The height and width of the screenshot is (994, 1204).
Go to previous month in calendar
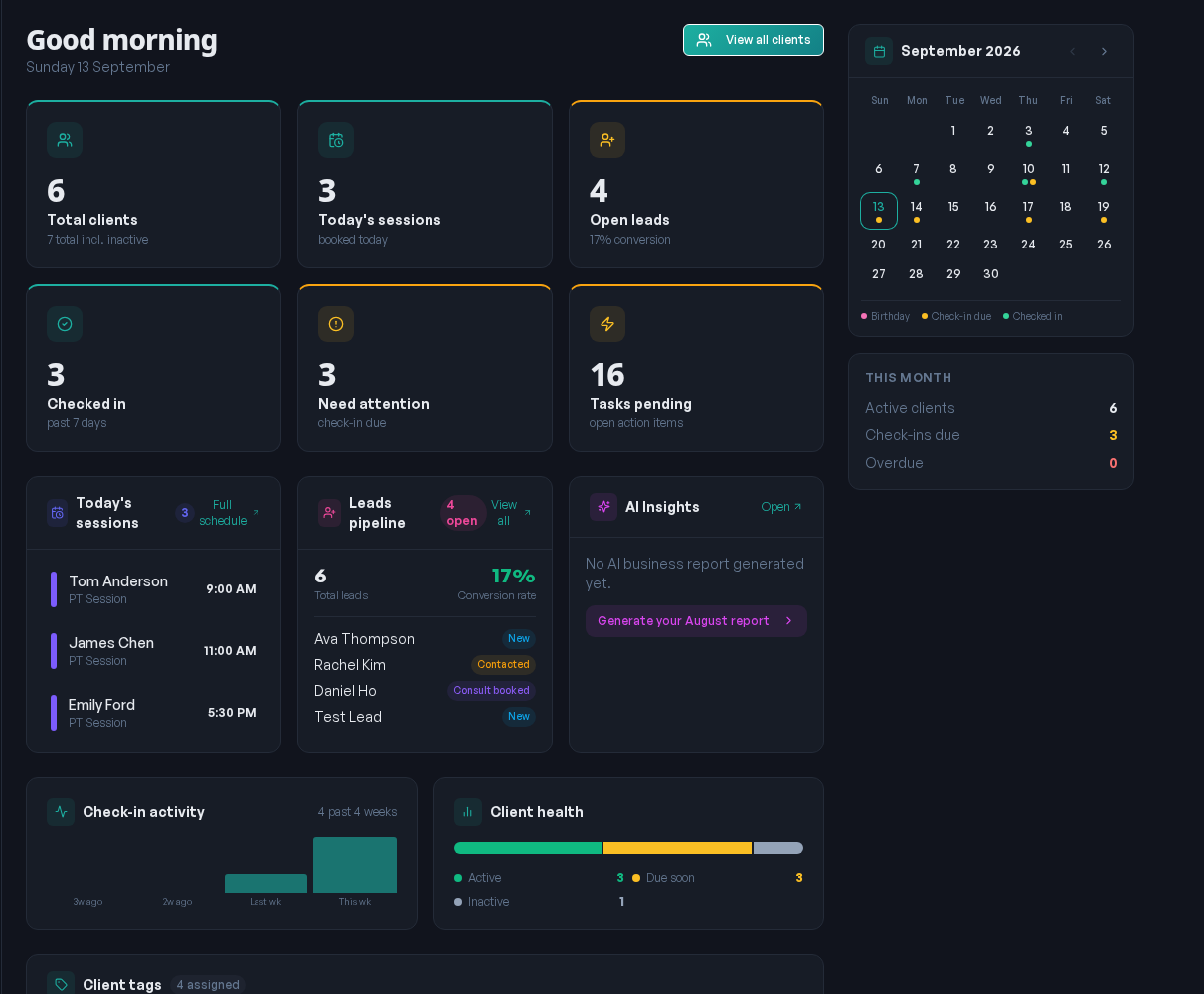[1072, 52]
